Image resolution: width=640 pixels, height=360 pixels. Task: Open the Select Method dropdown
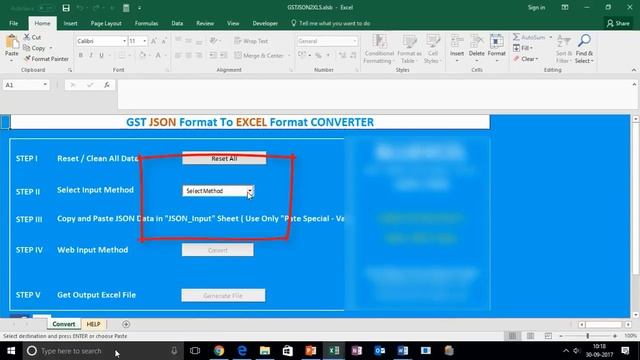pyautogui.click(x=250, y=191)
